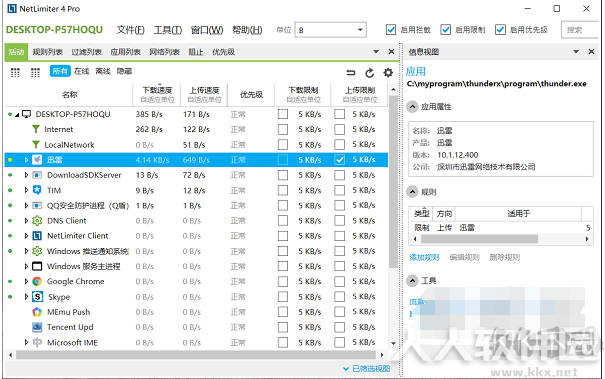Click the large grid view icon
Screen dimensions: 605x379
[15, 72]
